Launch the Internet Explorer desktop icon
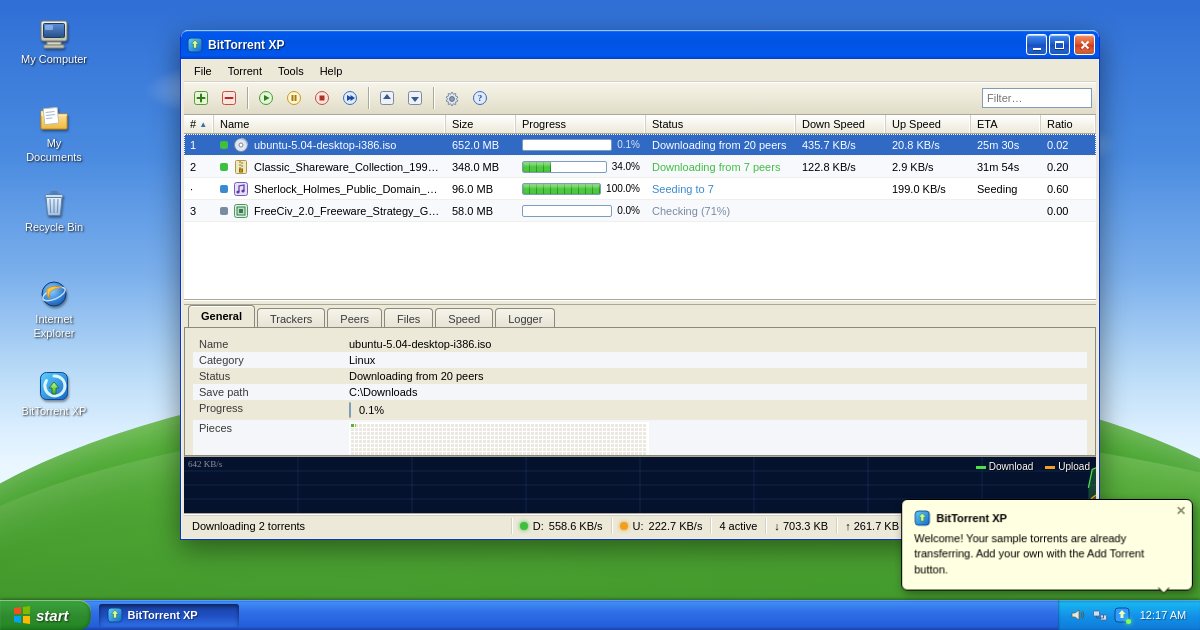The width and height of the screenshot is (1200, 630). [54, 294]
